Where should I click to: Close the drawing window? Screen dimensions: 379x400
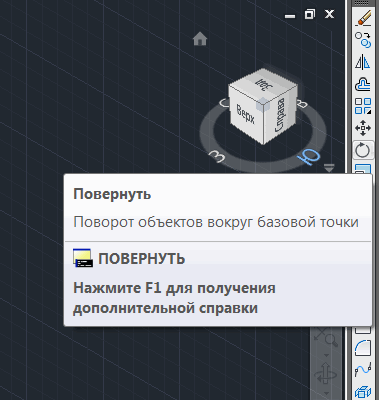coord(329,14)
